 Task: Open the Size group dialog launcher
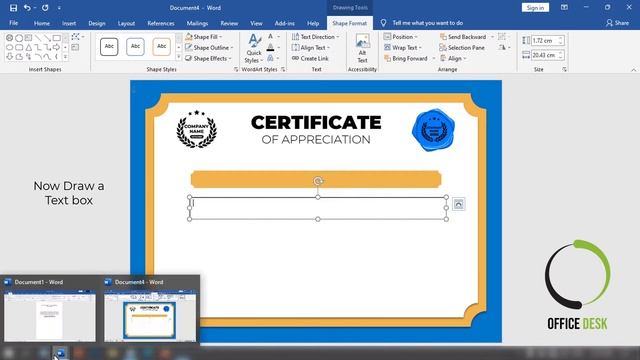(x=564, y=70)
